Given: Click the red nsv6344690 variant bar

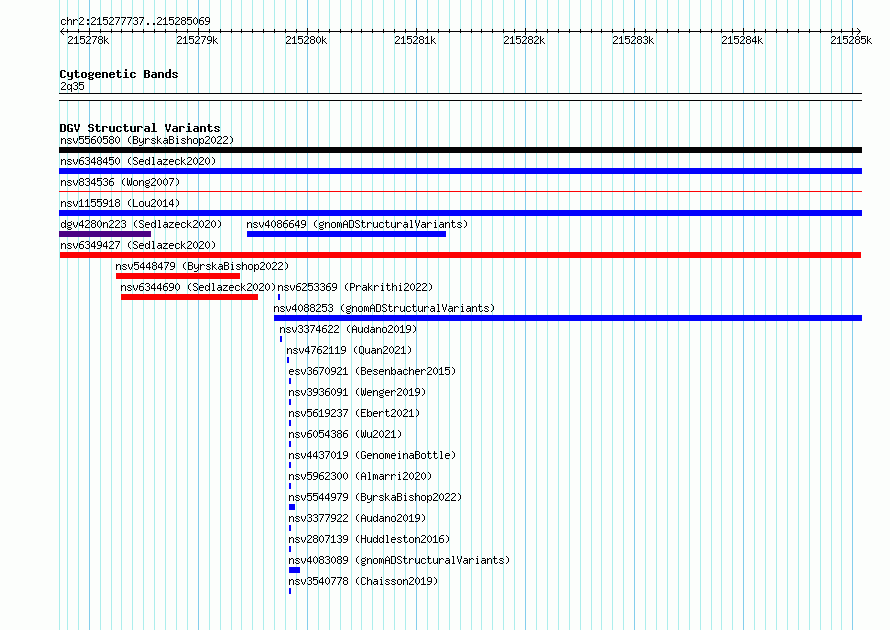Looking at the screenshot, I should [189, 297].
